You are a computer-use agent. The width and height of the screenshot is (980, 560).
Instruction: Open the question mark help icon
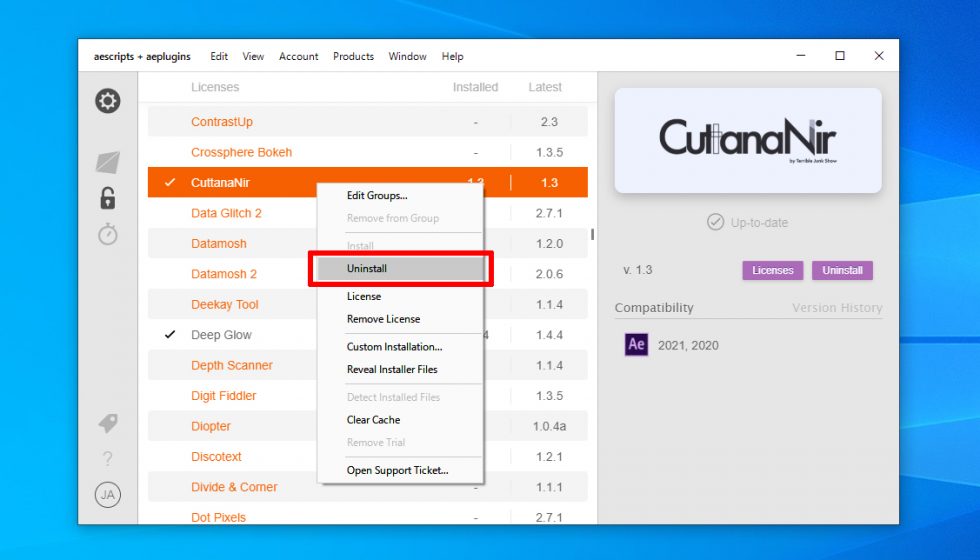click(108, 459)
